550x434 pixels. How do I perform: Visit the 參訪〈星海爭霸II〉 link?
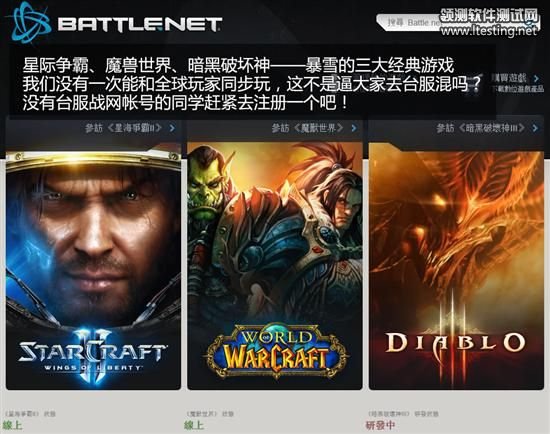point(123,128)
